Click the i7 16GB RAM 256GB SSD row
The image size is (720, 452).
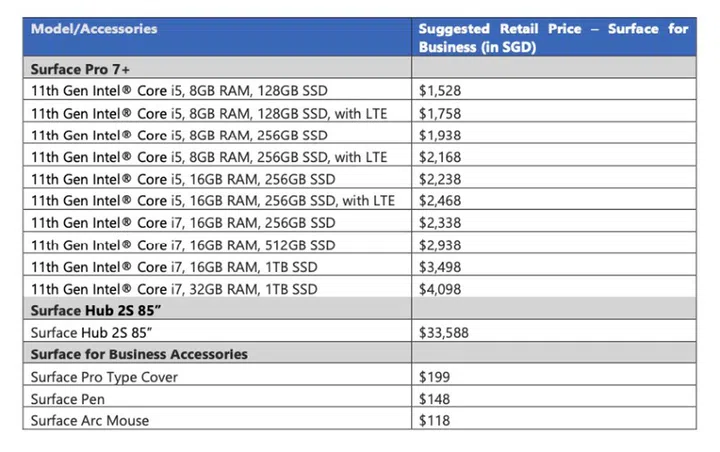(x=183, y=223)
